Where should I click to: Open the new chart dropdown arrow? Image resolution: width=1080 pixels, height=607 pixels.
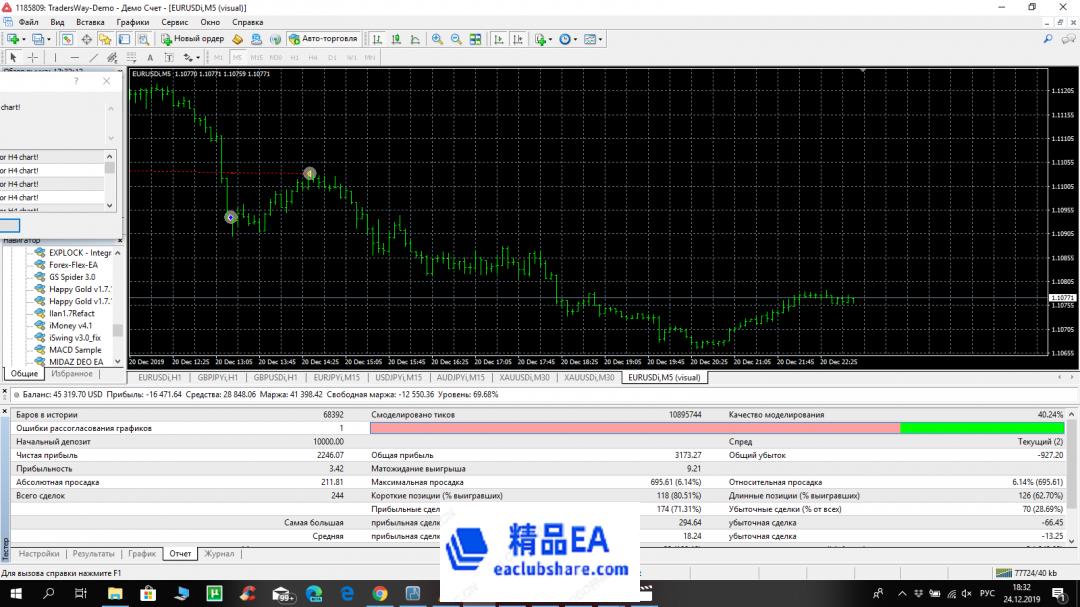tap(25, 39)
